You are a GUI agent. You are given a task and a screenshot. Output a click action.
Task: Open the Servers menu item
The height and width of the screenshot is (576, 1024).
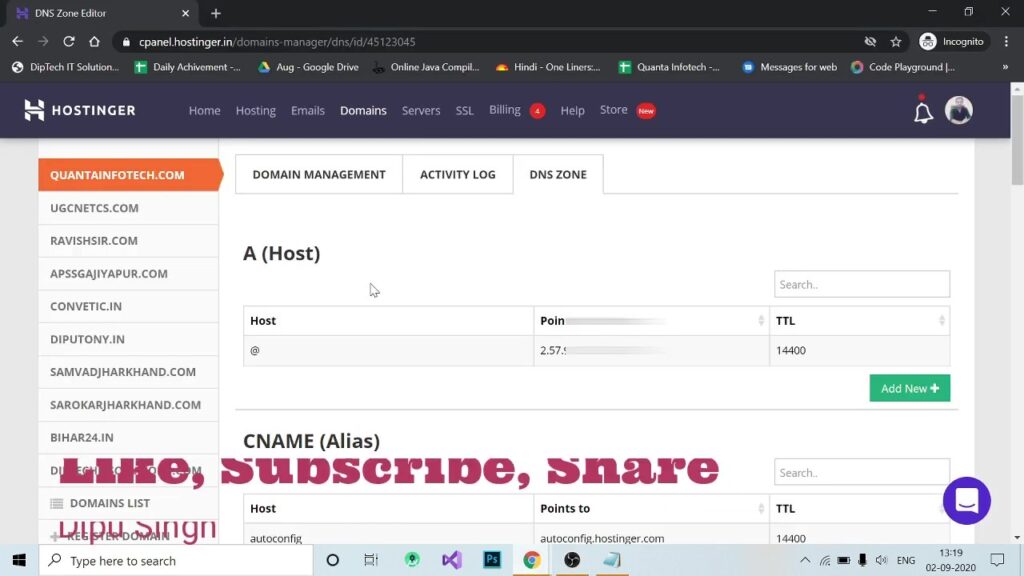(421, 110)
